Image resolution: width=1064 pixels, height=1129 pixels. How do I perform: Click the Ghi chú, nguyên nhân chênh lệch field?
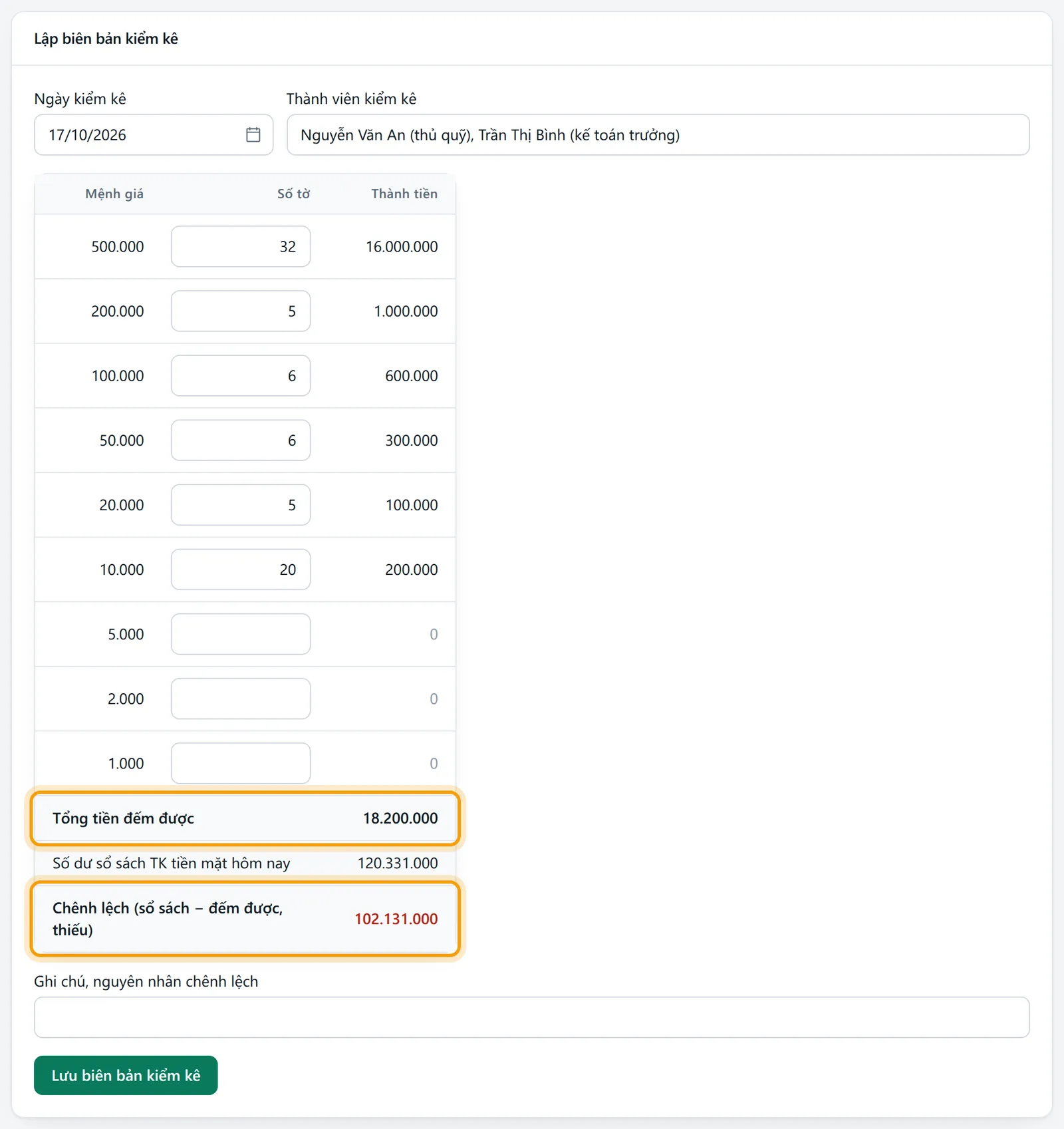coord(531,1017)
